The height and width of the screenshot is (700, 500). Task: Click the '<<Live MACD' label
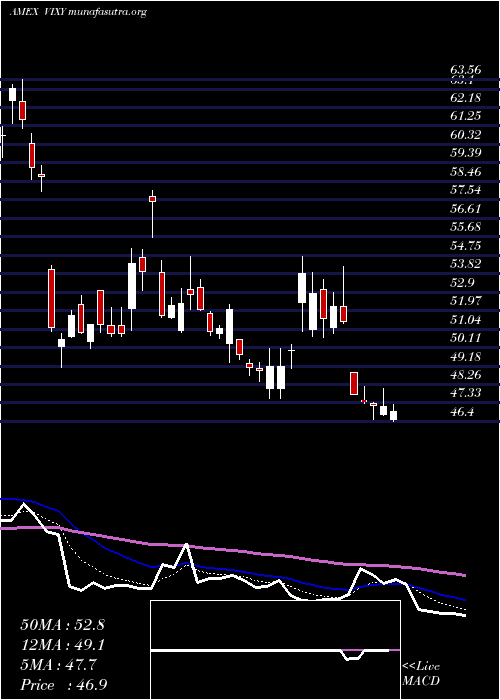pyautogui.click(x=421, y=674)
